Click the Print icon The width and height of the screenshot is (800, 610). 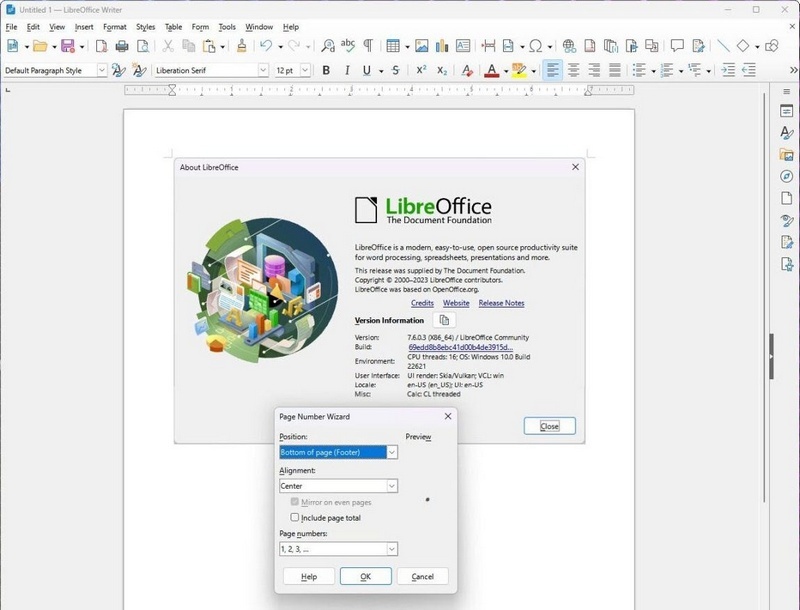click(x=122, y=46)
